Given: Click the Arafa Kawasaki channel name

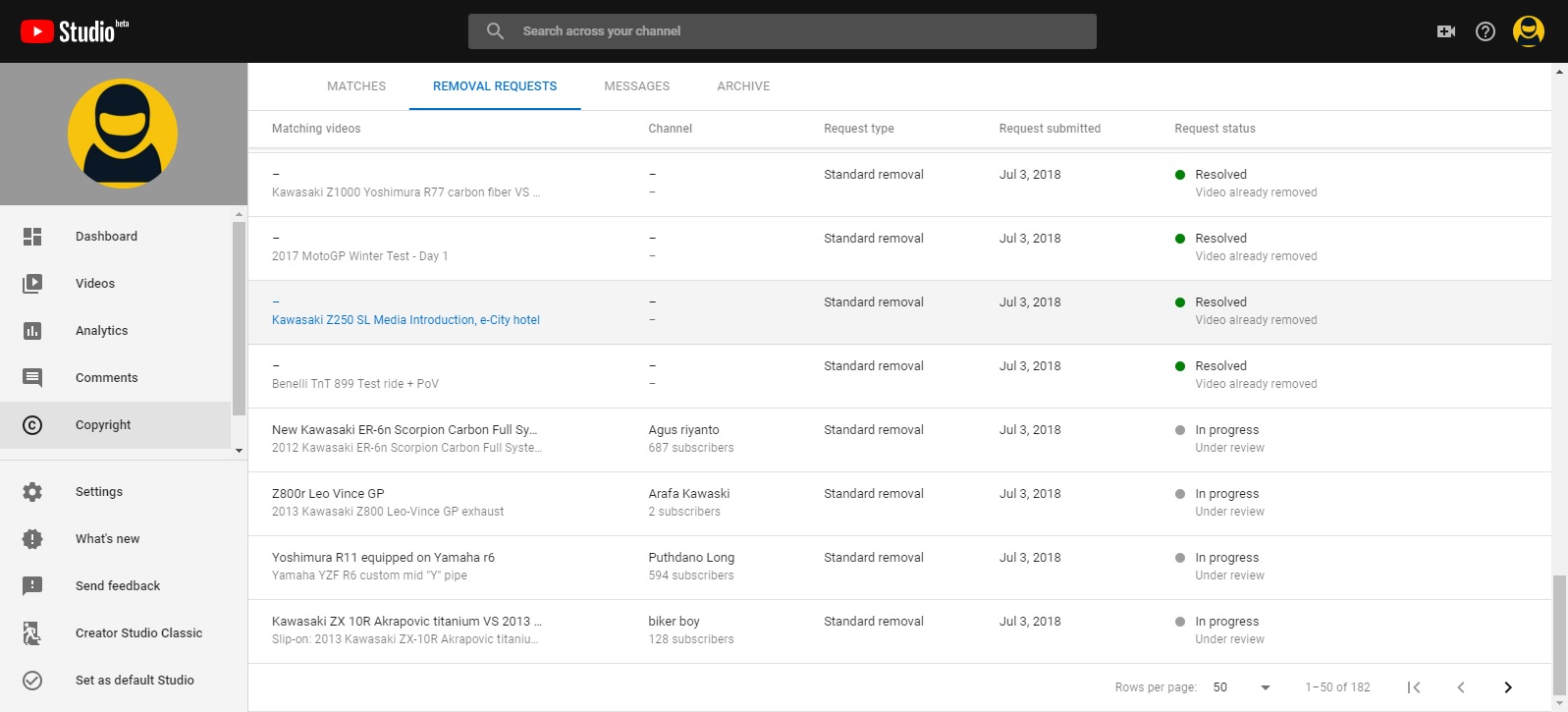Looking at the screenshot, I should (689, 494).
